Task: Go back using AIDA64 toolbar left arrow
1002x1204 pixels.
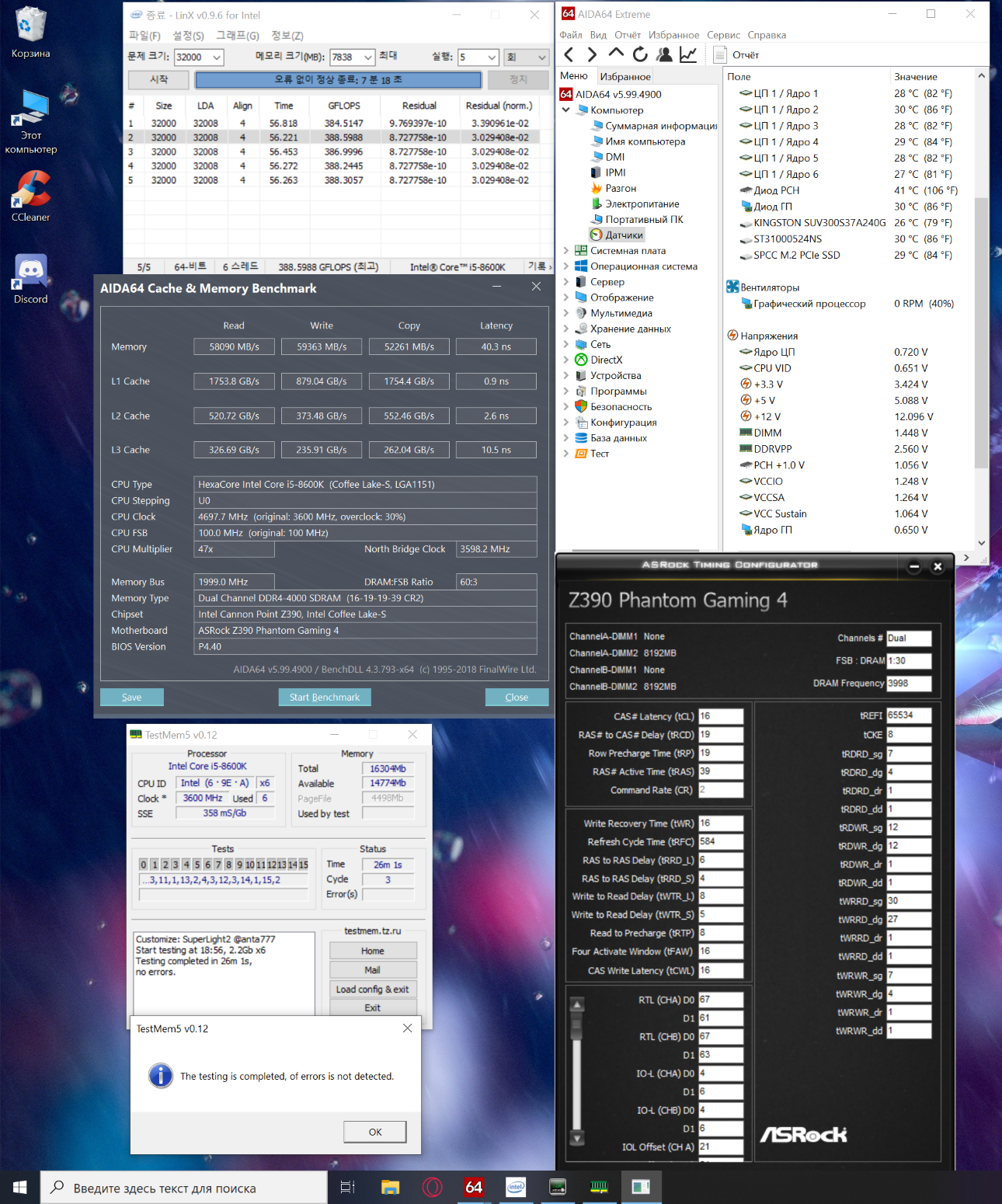Action: [x=569, y=54]
